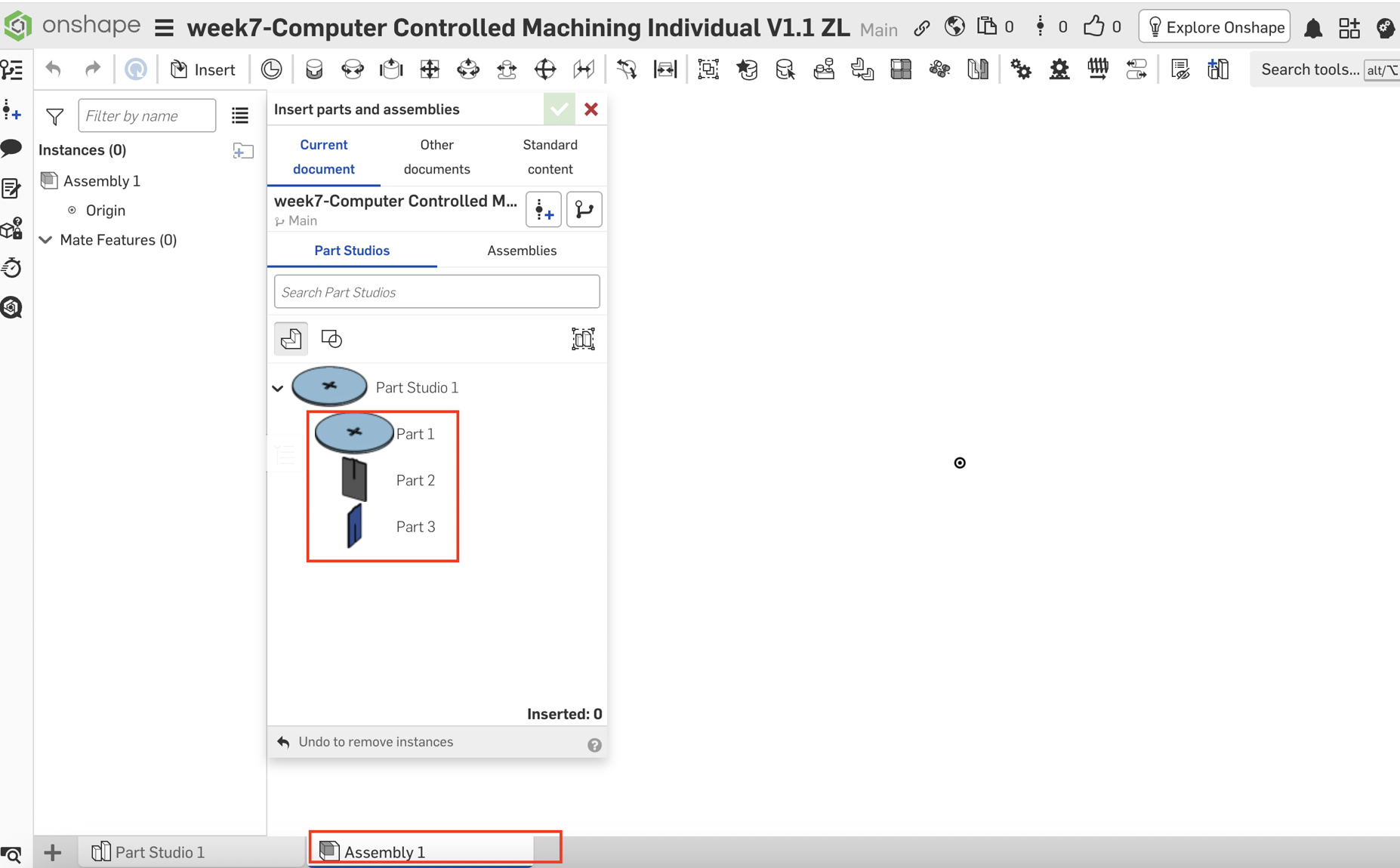Redo the last action
This screenshot has width=1400, height=868.
click(x=92, y=69)
